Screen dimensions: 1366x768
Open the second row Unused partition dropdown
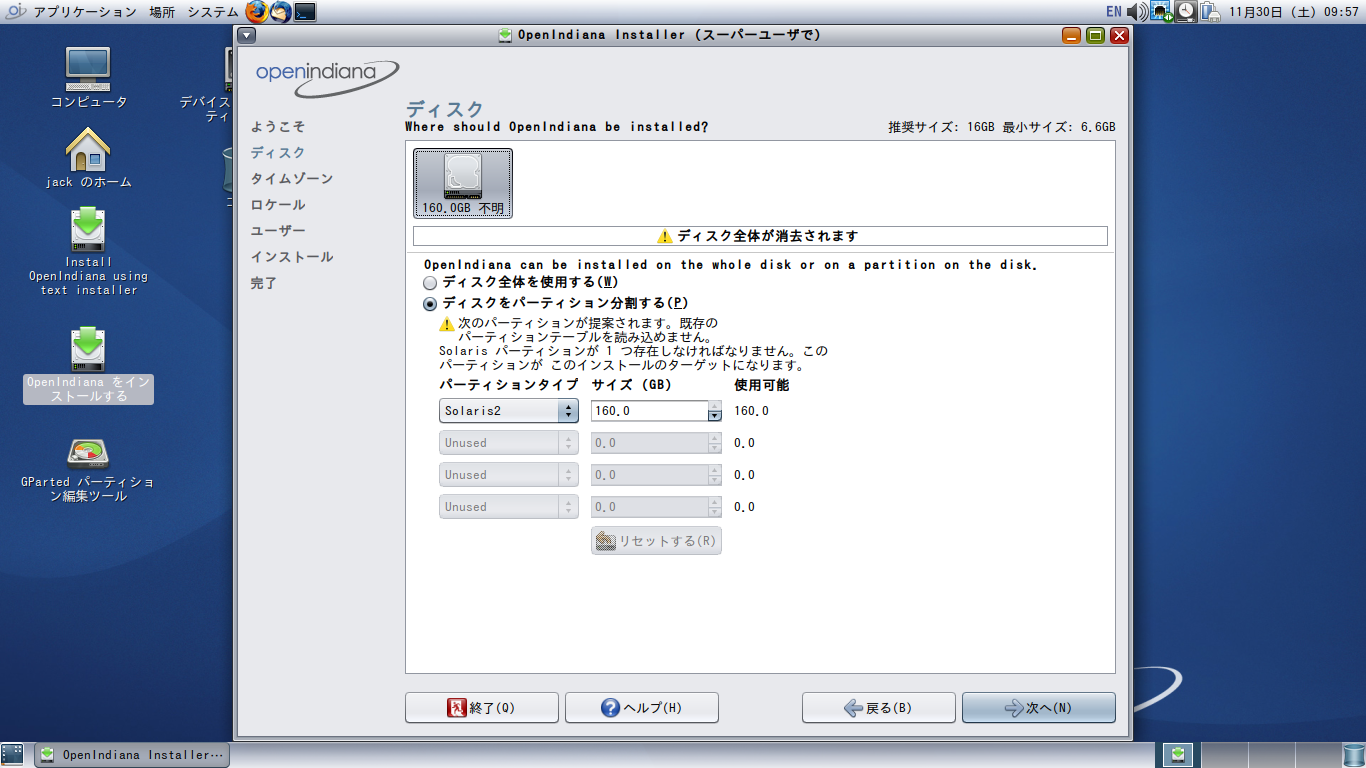coord(509,443)
